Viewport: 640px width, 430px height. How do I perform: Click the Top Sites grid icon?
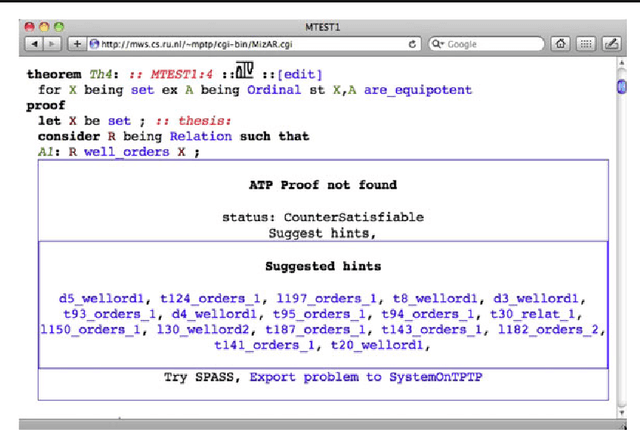tap(586, 44)
